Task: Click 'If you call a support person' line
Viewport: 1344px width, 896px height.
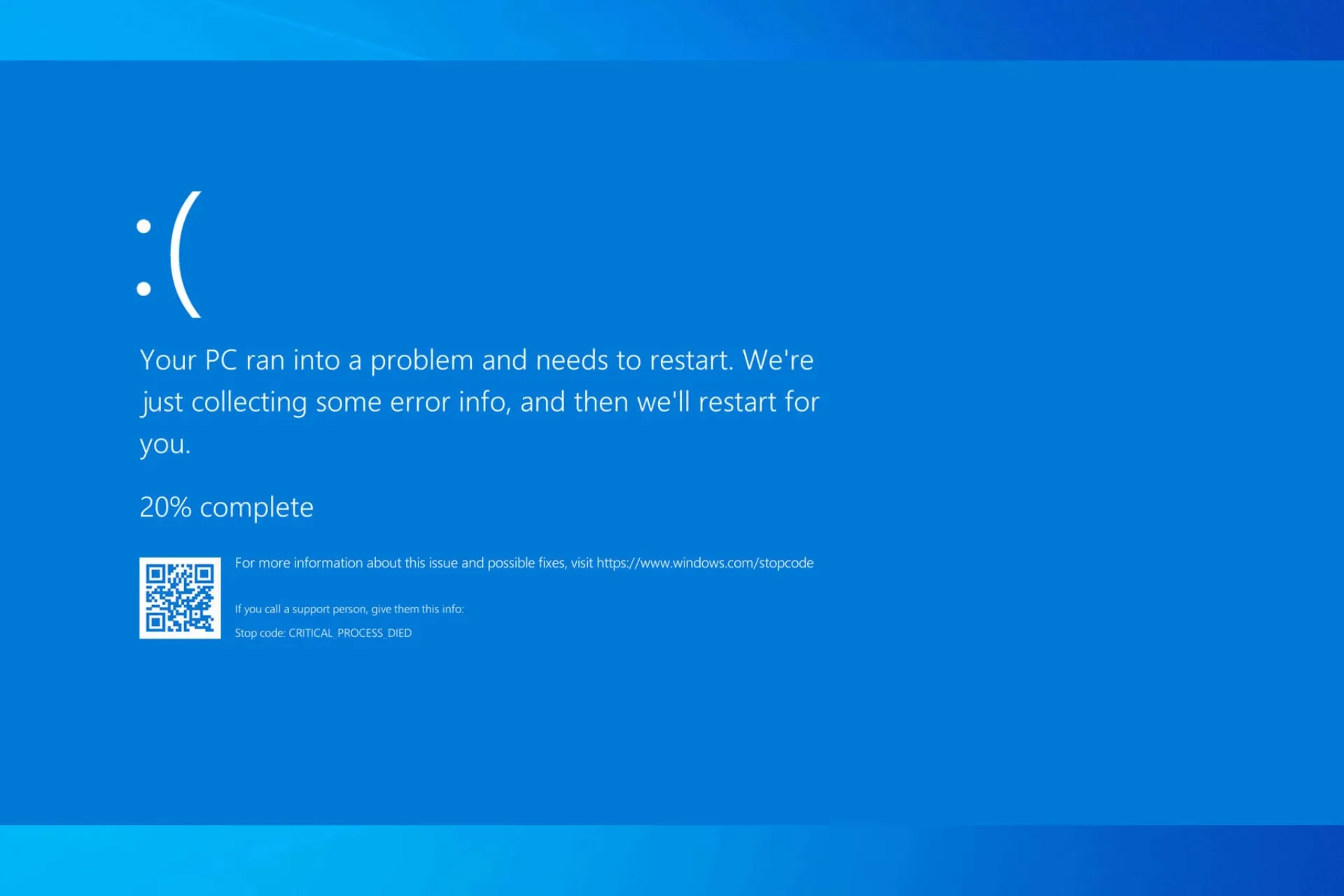Action: click(349, 609)
